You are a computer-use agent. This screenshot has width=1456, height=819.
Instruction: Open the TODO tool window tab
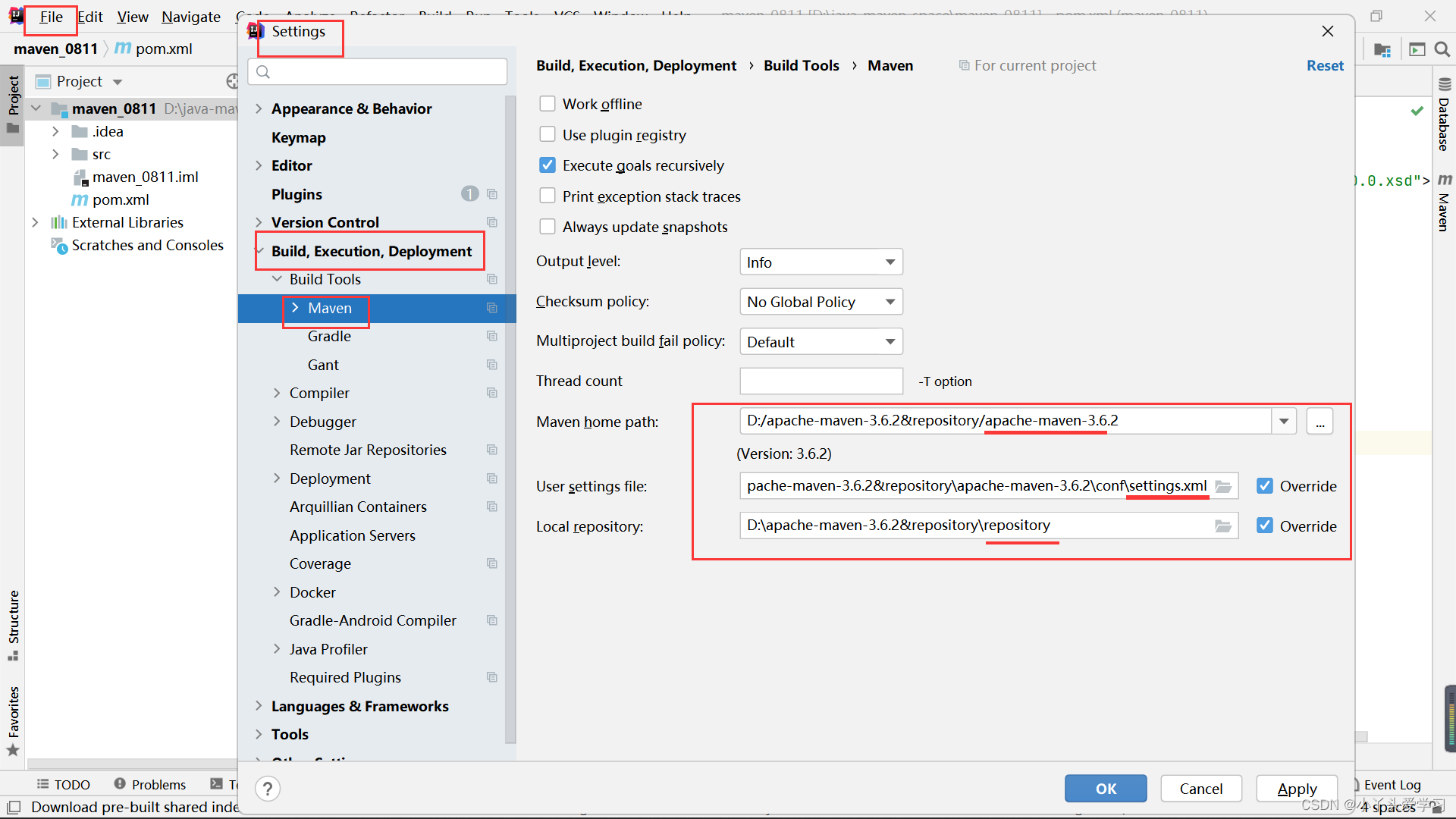coord(64,784)
